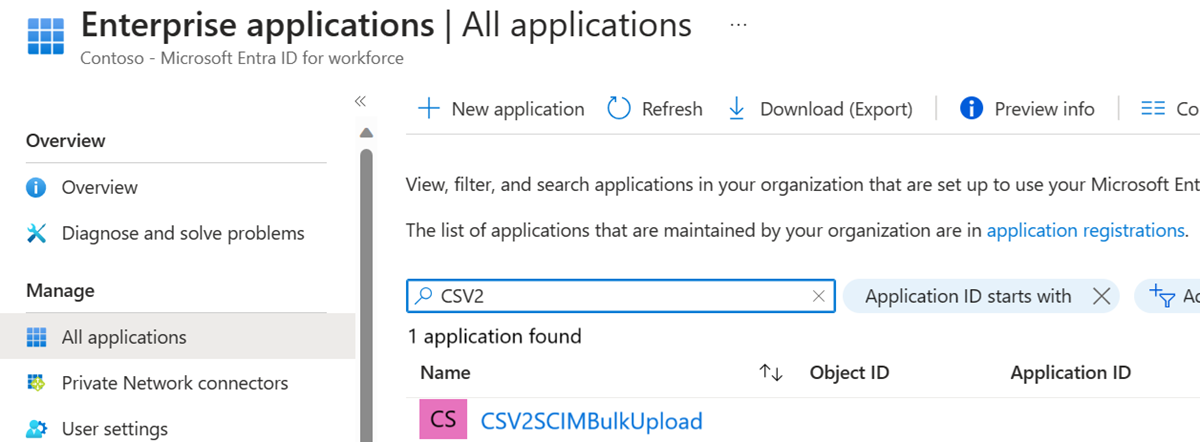Click the Add filters funnel icon
The image size is (1200, 442).
(x=1162, y=295)
